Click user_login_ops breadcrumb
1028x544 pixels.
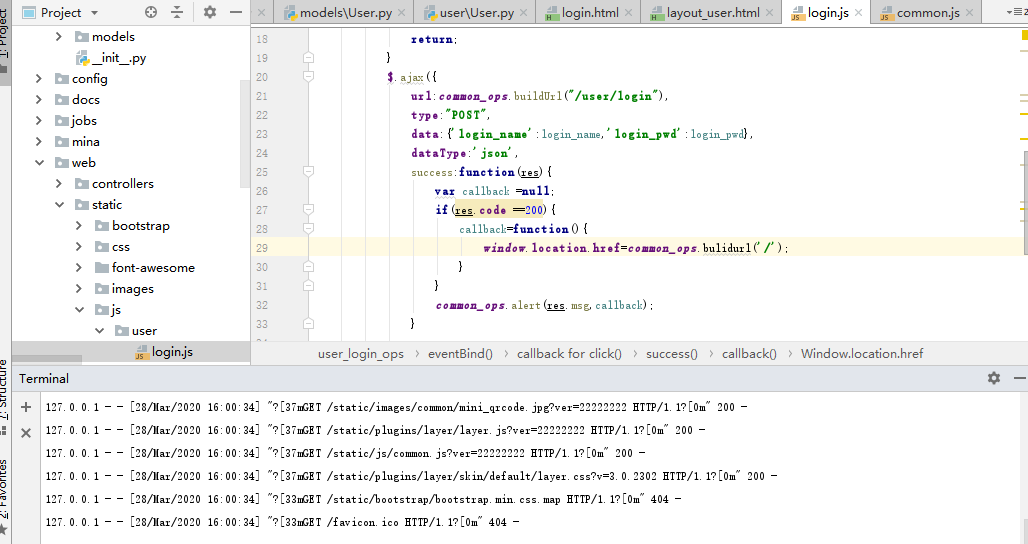[x=361, y=354]
